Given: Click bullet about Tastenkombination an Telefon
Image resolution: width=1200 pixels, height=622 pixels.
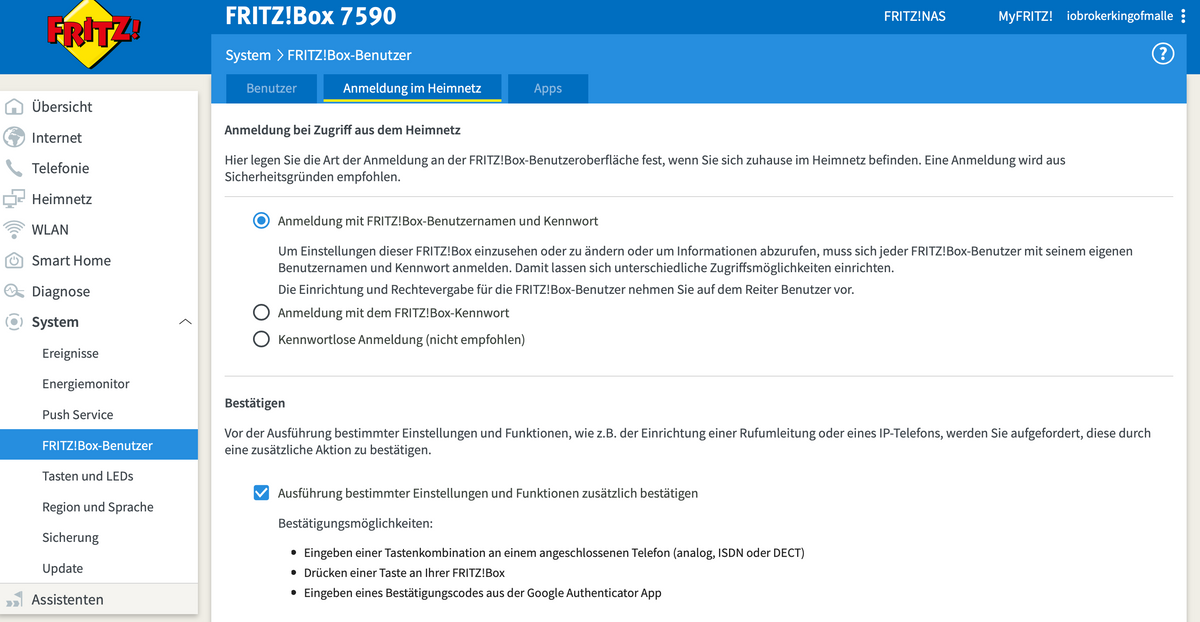Looking at the screenshot, I should (554, 552).
